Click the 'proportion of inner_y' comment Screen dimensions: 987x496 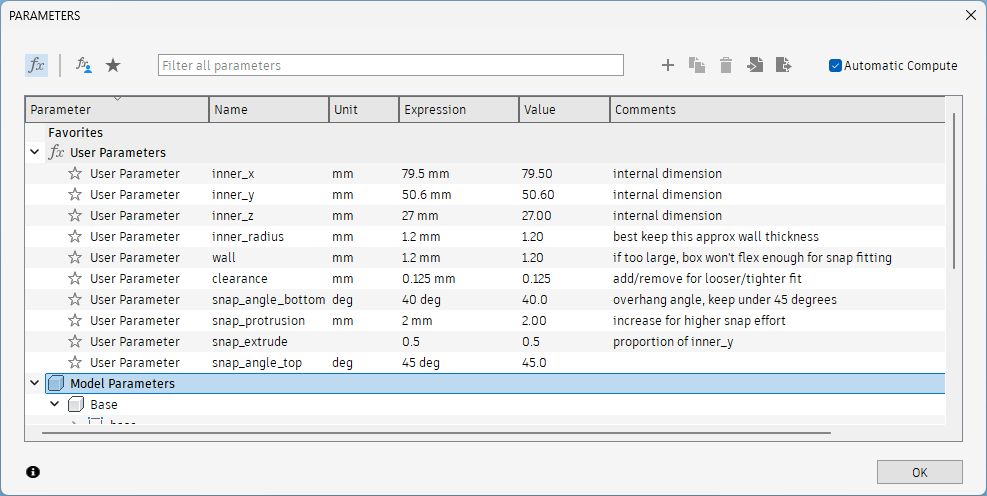point(673,342)
